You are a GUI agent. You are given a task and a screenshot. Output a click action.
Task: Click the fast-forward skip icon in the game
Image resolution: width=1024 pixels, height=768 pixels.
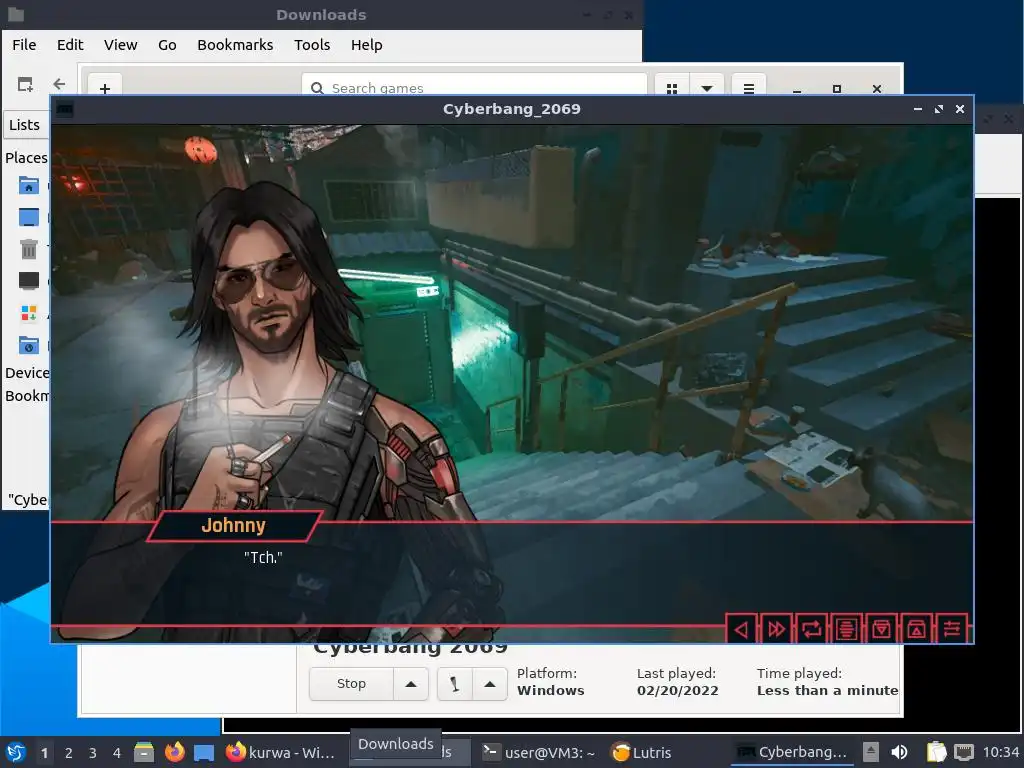pyautogui.click(x=776, y=629)
